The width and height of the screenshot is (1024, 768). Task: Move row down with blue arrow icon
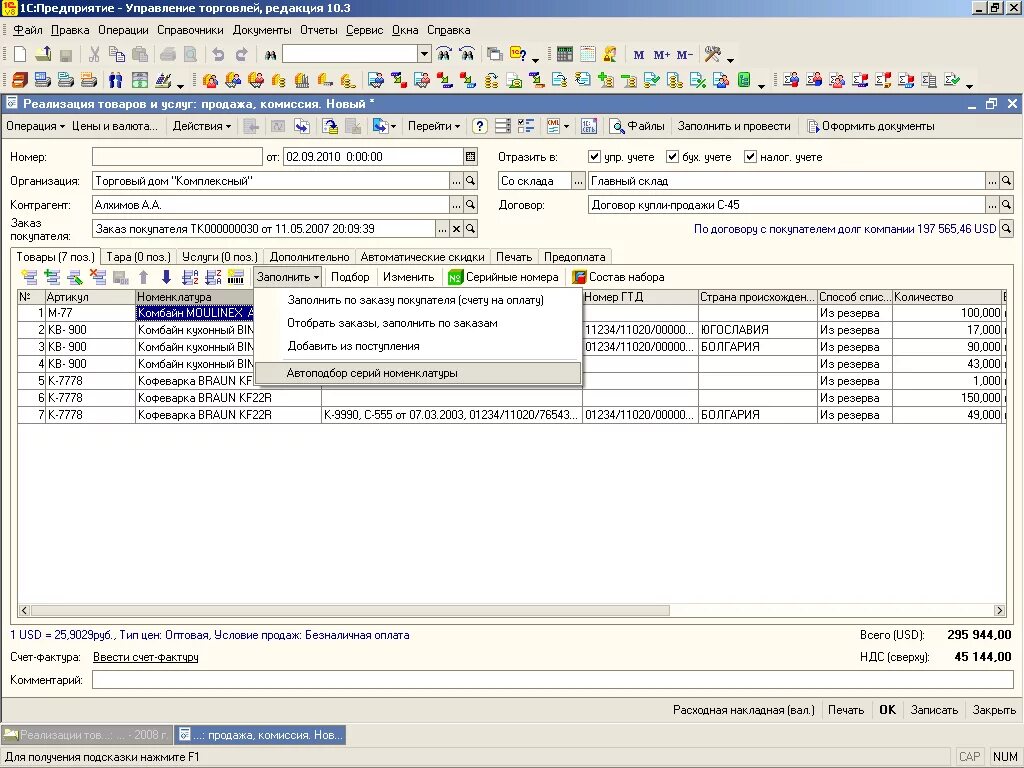coord(167,277)
